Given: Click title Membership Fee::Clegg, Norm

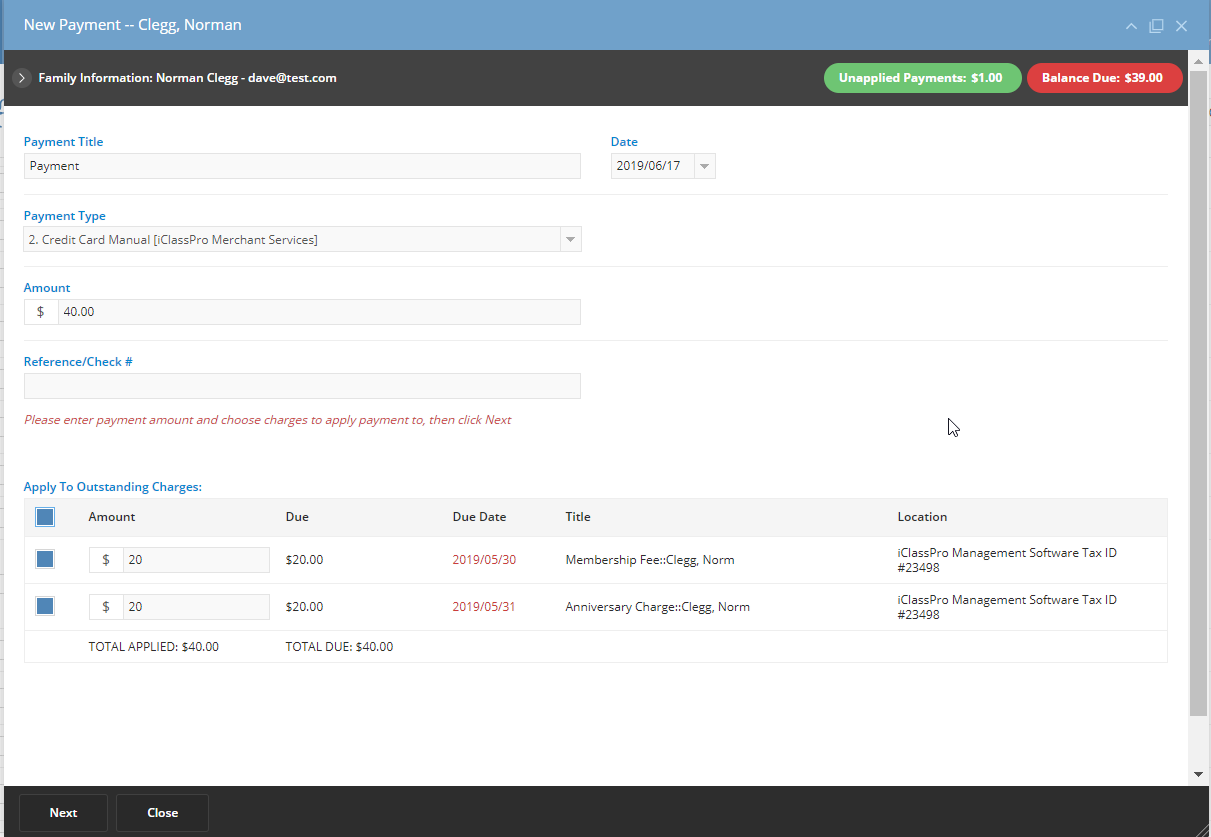Looking at the screenshot, I should [x=650, y=560].
